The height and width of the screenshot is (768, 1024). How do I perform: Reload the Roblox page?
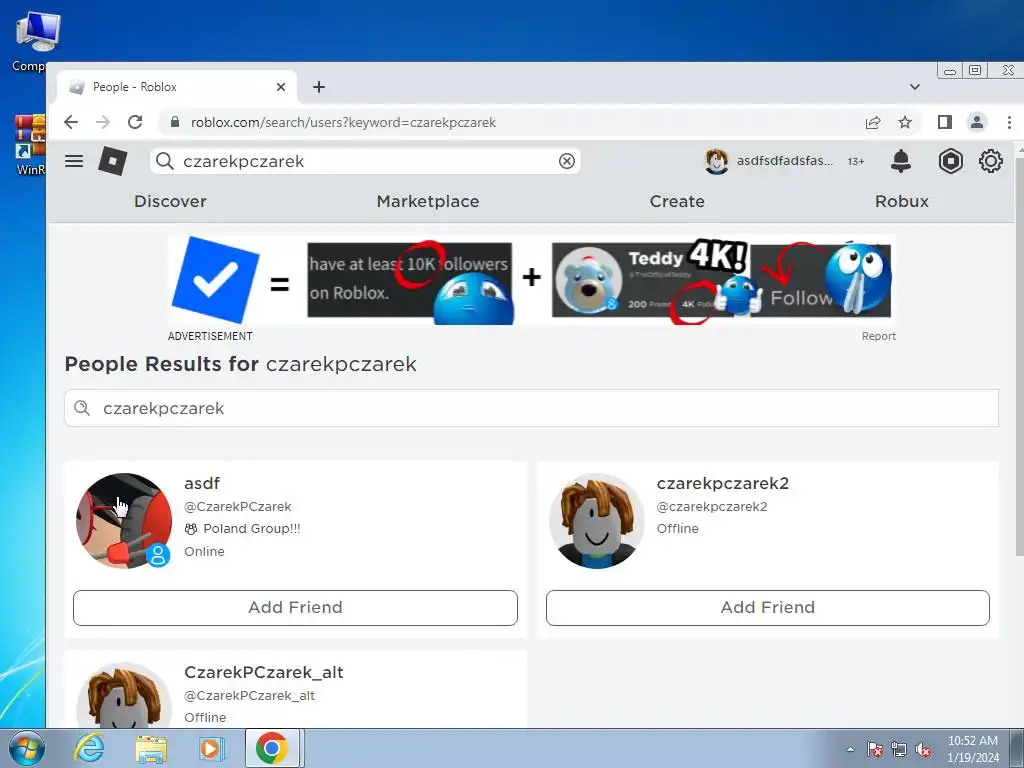pyautogui.click(x=135, y=122)
